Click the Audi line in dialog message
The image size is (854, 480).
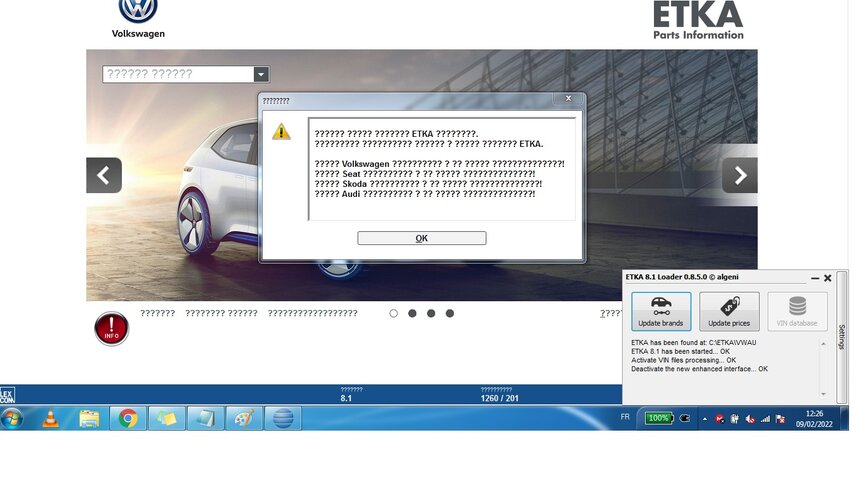tap(425, 194)
